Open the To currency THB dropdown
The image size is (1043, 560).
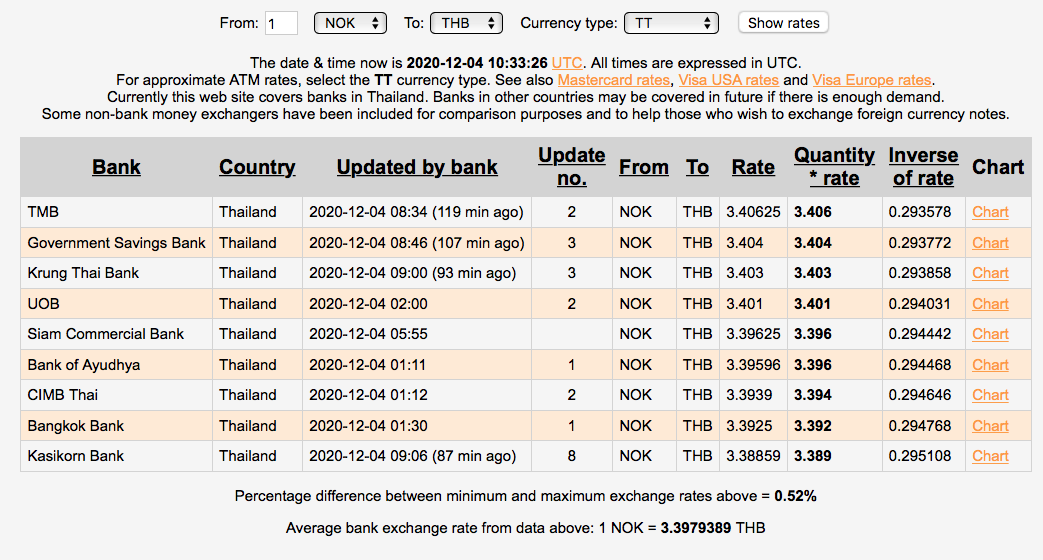(466, 23)
